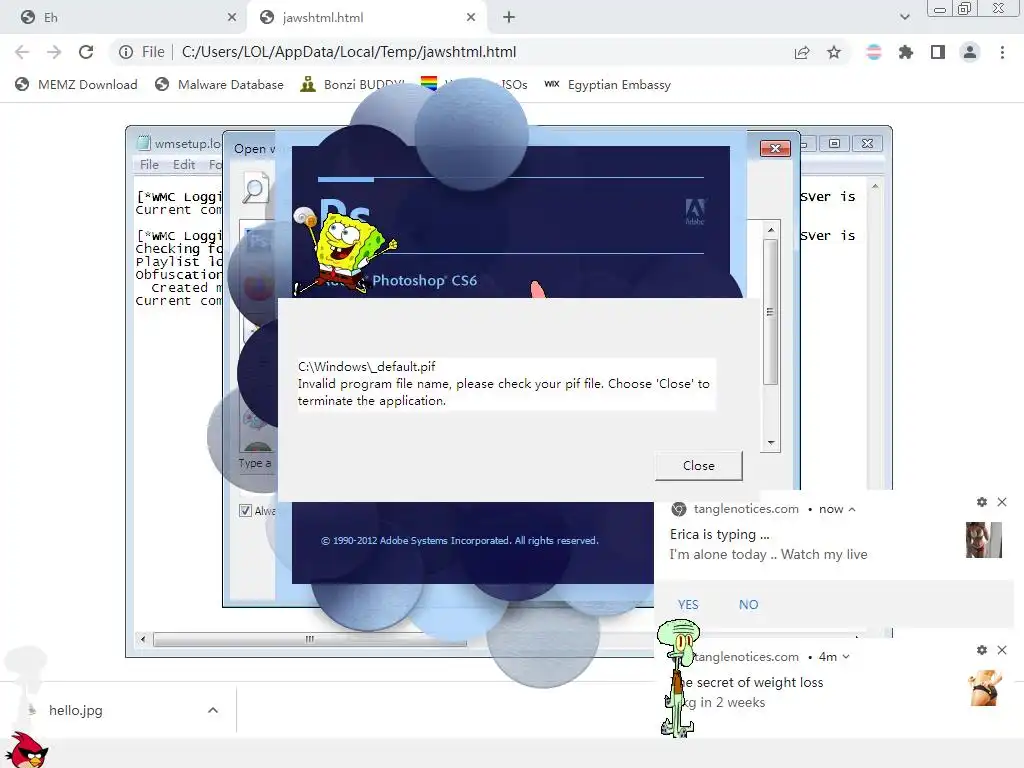Open Chrome three-dot menu

coord(1002,52)
